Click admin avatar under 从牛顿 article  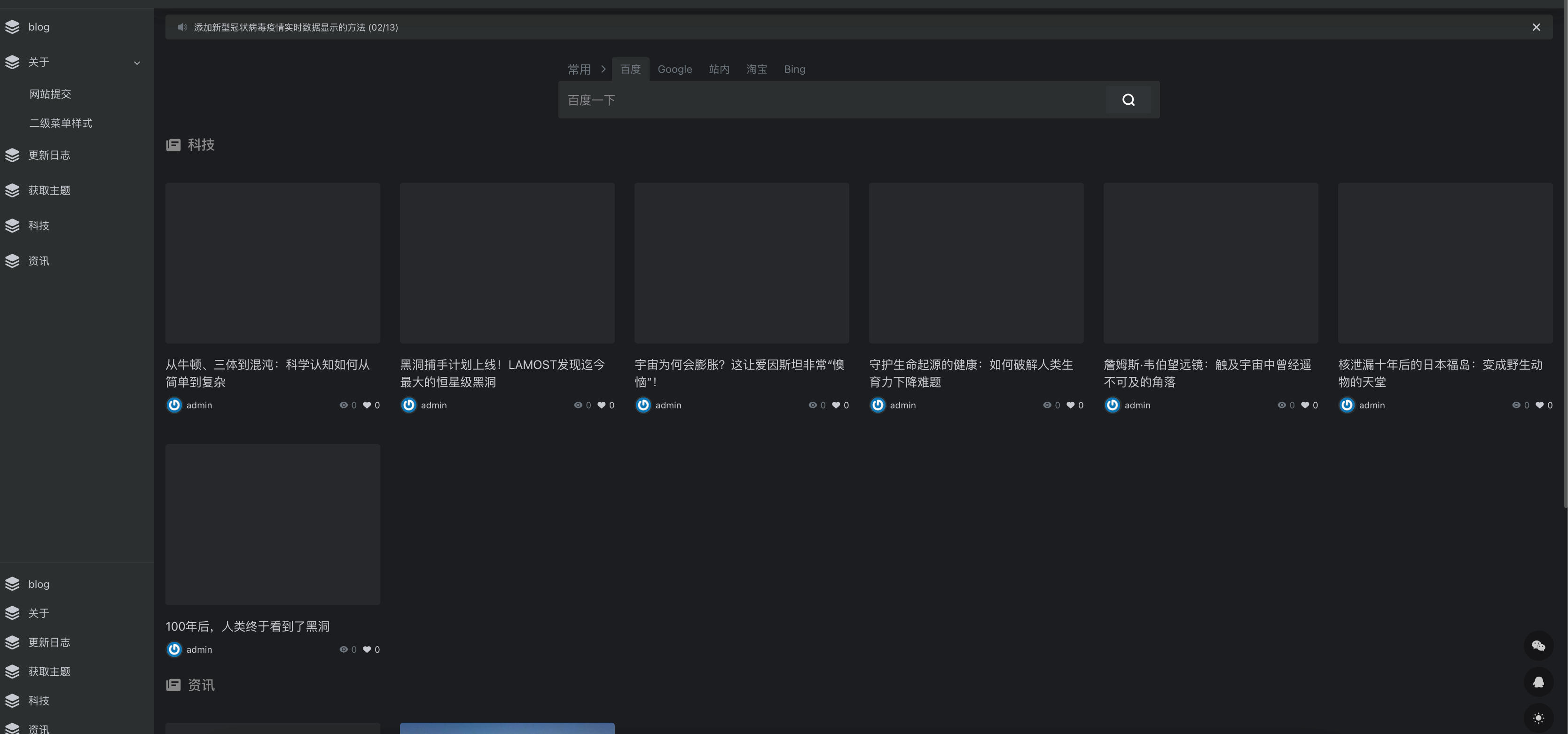pyautogui.click(x=174, y=406)
